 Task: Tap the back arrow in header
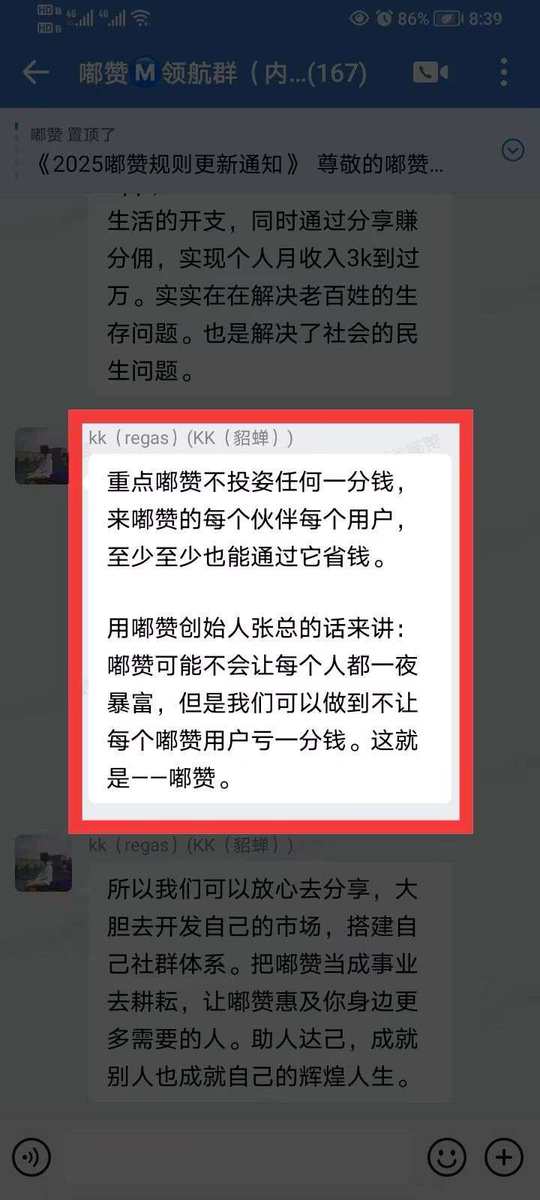coord(36,73)
